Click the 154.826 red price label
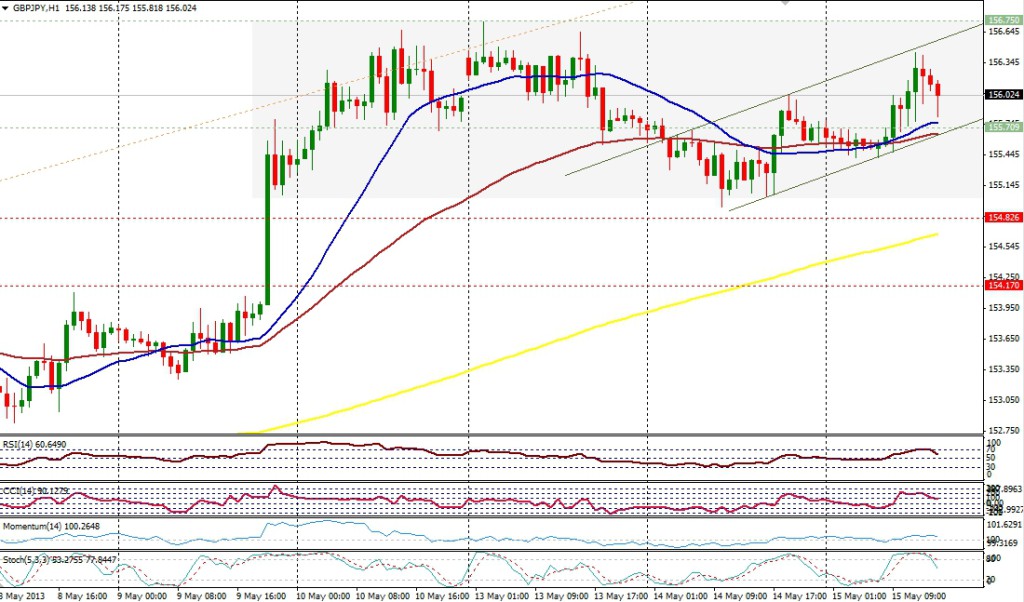Viewport: 1024px width, 602px height. click(1003, 217)
